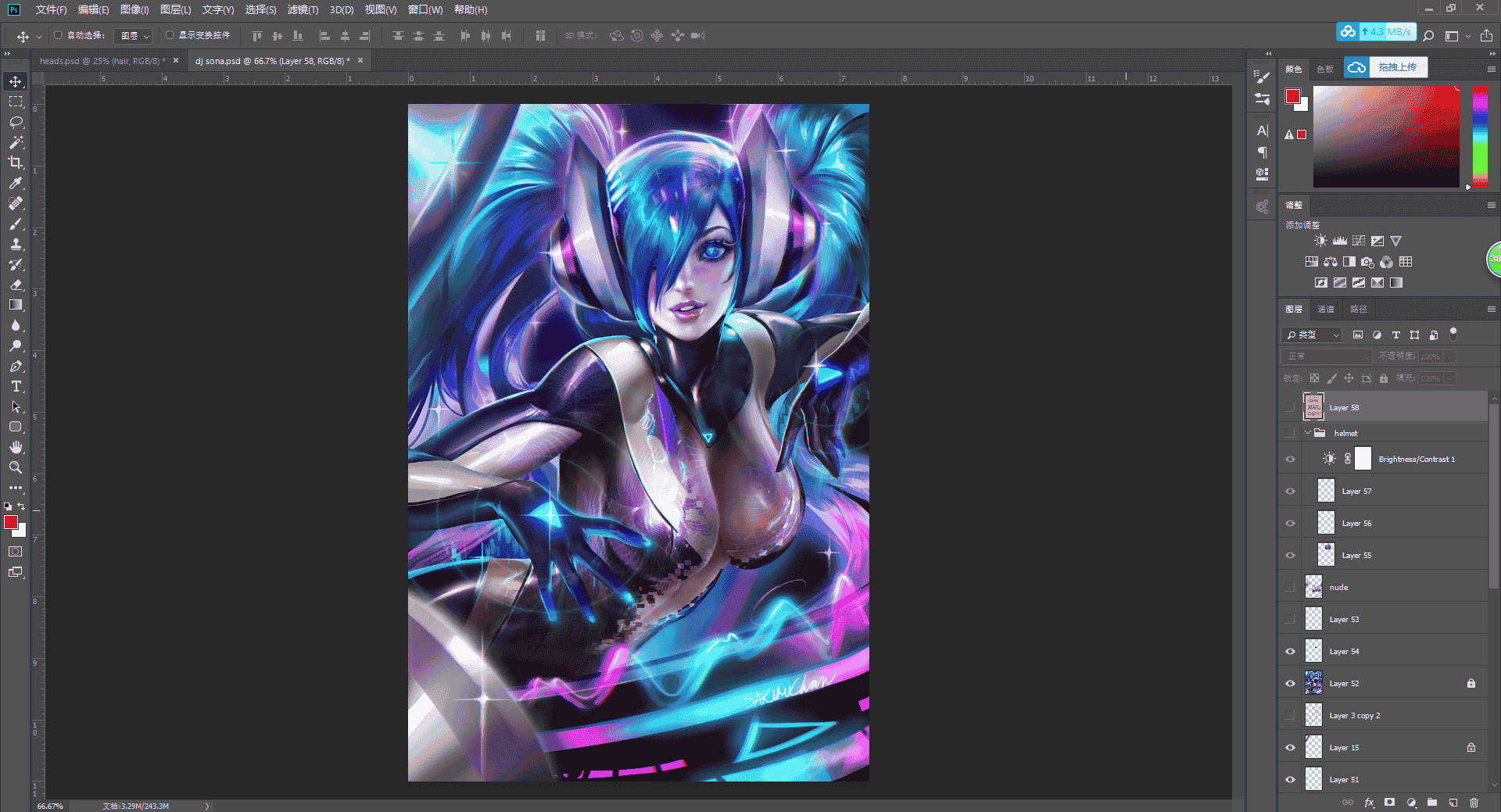Select the Hand tool
Image resolution: width=1501 pixels, height=812 pixels.
pyautogui.click(x=16, y=447)
